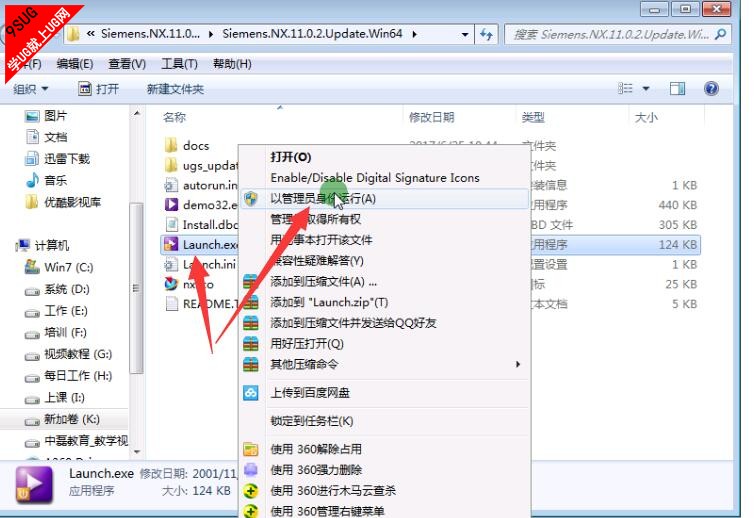Open the help question mark icon

click(x=711, y=89)
